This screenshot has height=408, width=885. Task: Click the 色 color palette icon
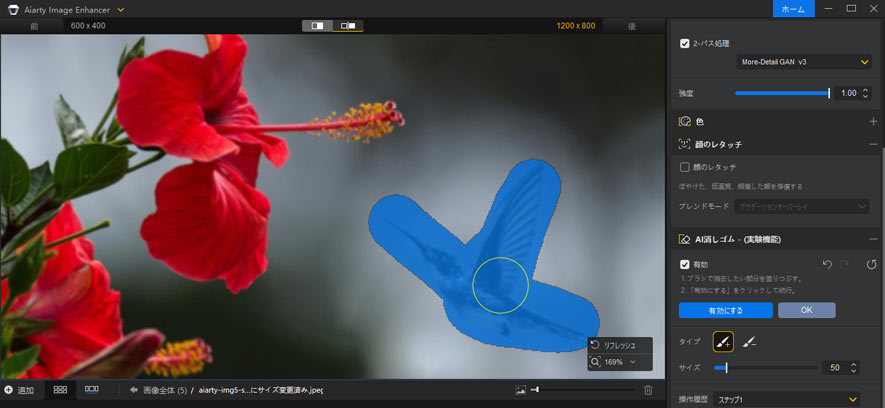(685, 121)
